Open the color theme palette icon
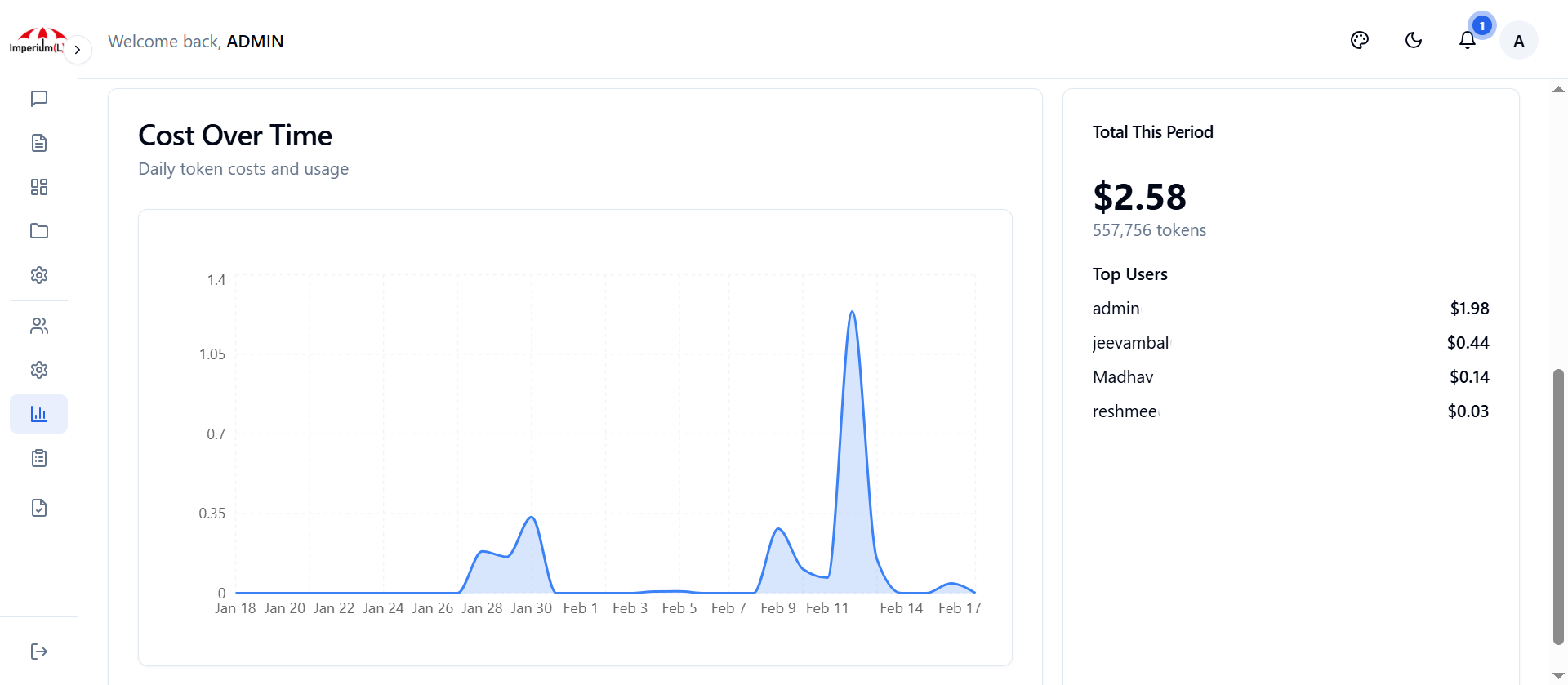The width and height of the screenshot is (1568, 685). point(1359,40)
